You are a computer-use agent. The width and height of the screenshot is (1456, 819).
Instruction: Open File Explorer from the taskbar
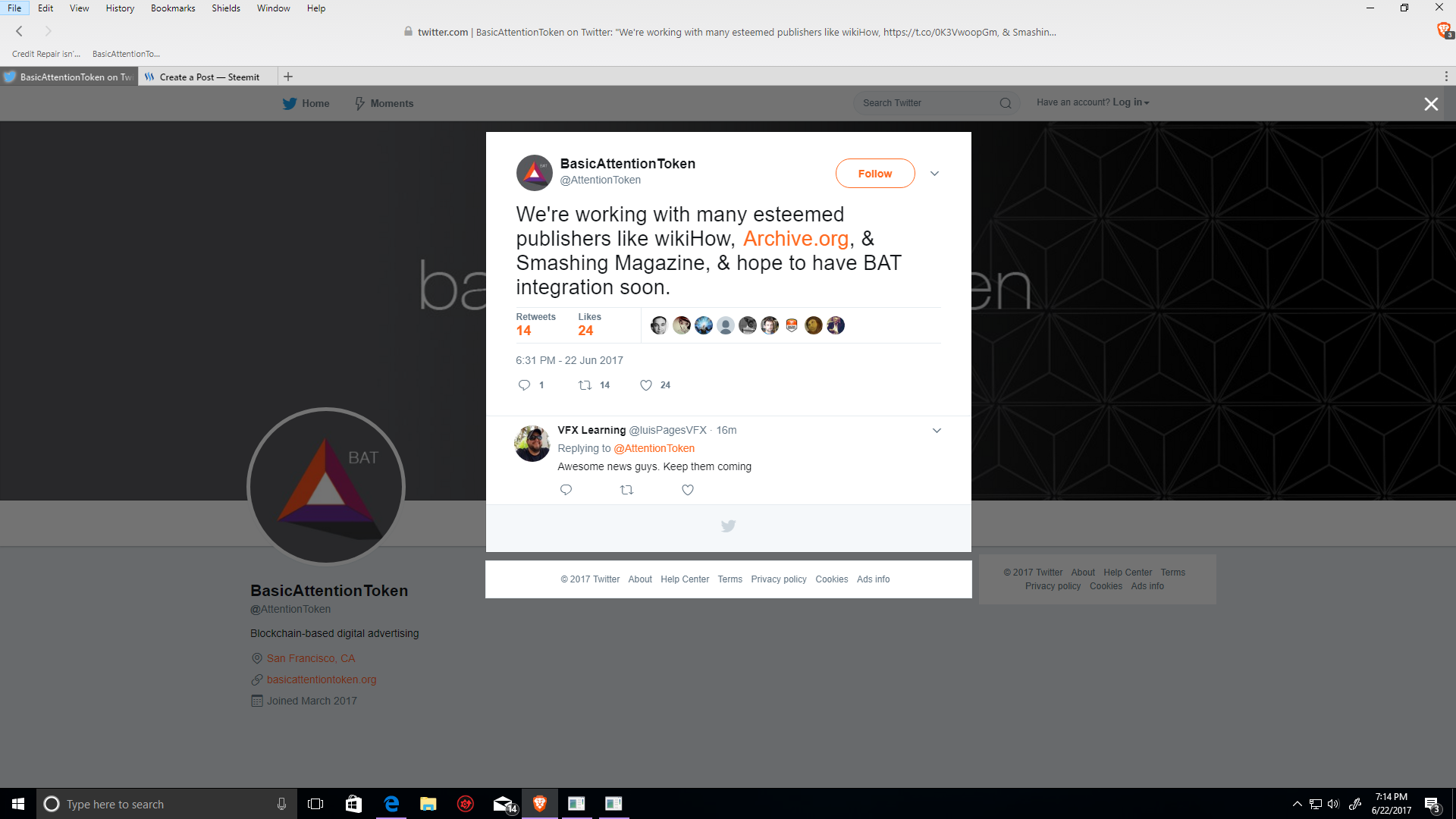coord(428,804)
